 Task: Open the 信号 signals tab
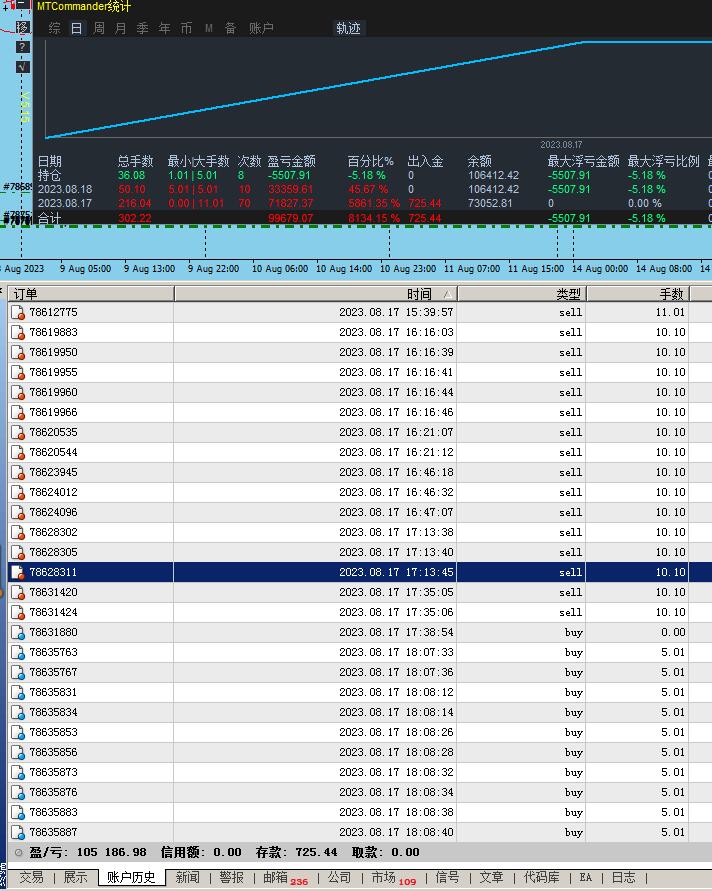click(447, 877)
